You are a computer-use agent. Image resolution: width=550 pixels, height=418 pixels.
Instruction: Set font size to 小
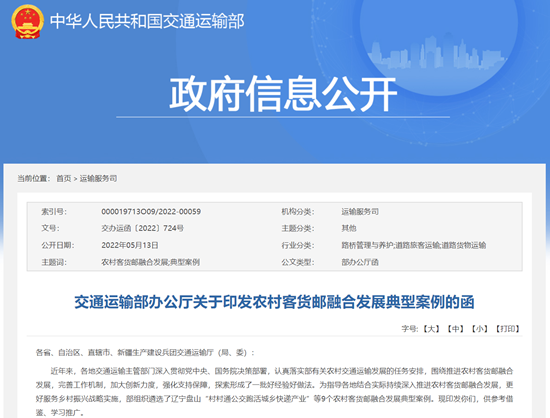coord(479,329)
